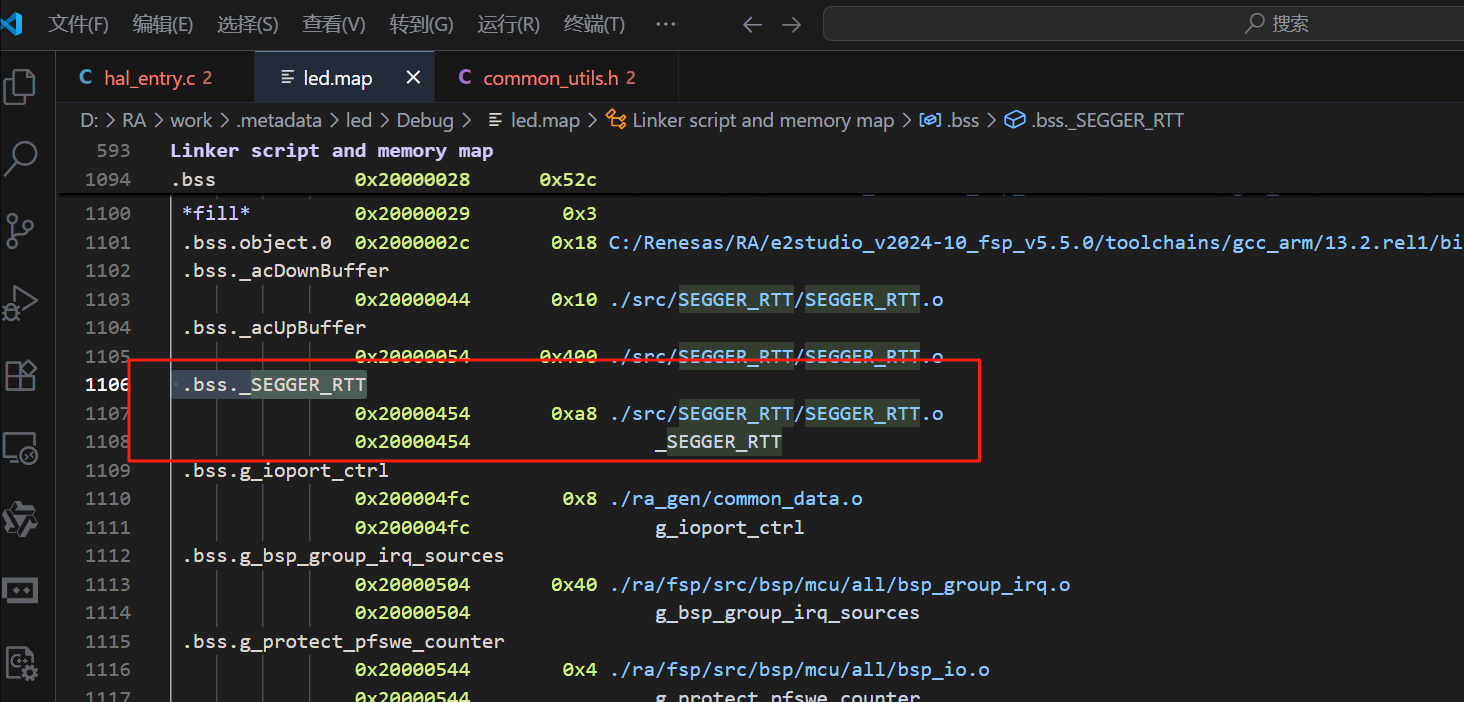Viewport: 1464px width, 702px height.
Task: Open the 文件(F) menu
Action: tap(79, 24)
